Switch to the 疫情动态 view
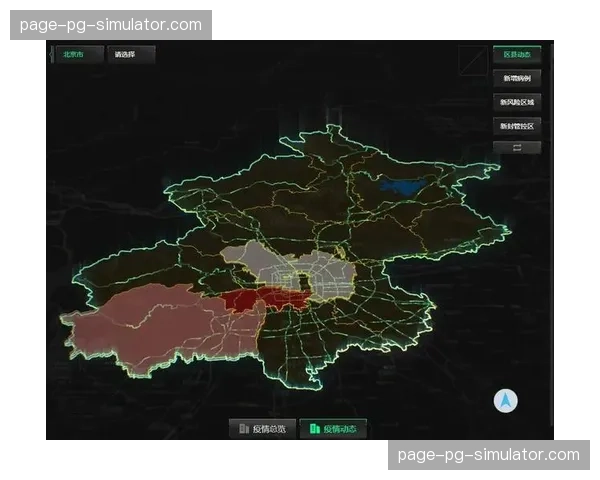The width and height of the screenshot is (600, 480). [333, 429]
